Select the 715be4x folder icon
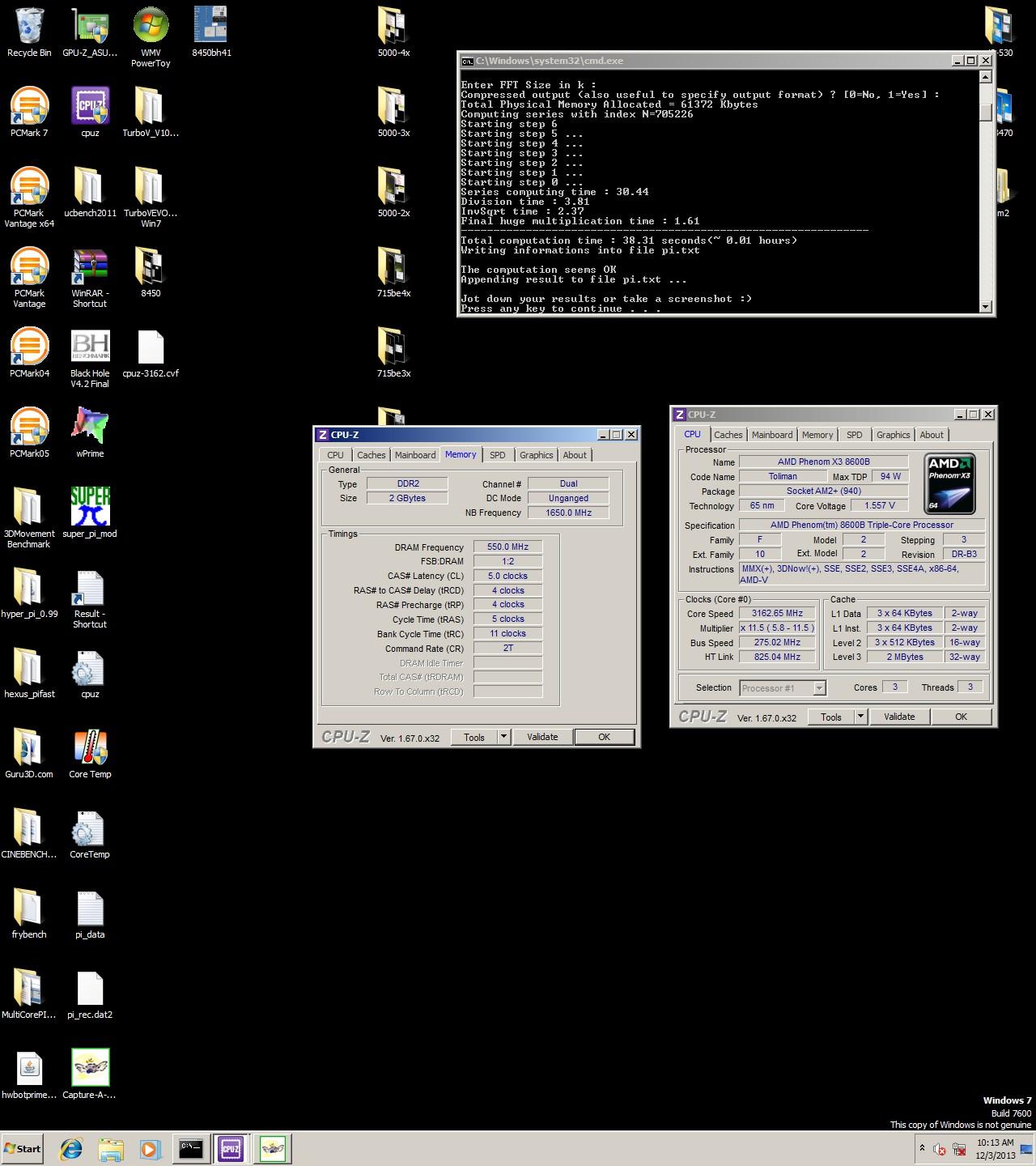1036x1166 pixels. (x=393, y=273)
